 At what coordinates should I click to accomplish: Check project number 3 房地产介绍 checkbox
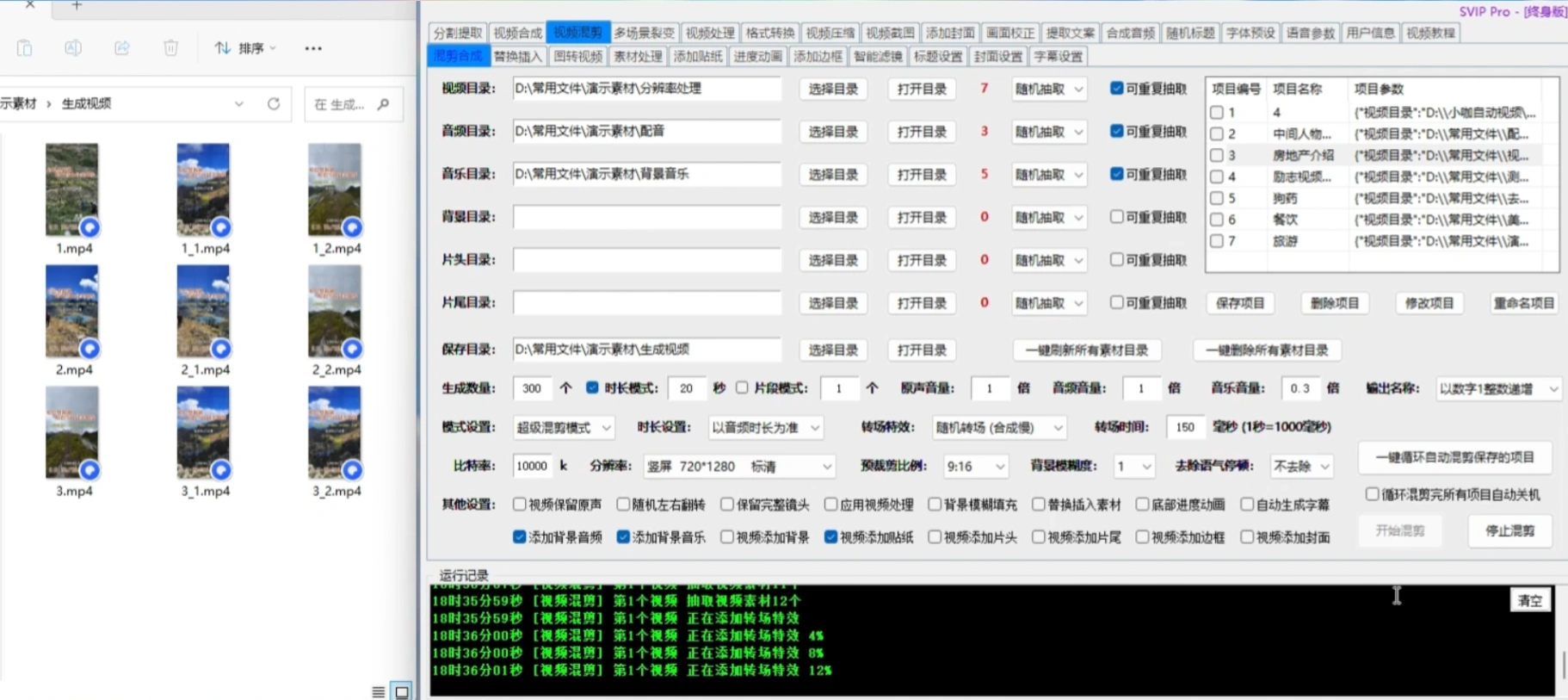point(1216,155)
